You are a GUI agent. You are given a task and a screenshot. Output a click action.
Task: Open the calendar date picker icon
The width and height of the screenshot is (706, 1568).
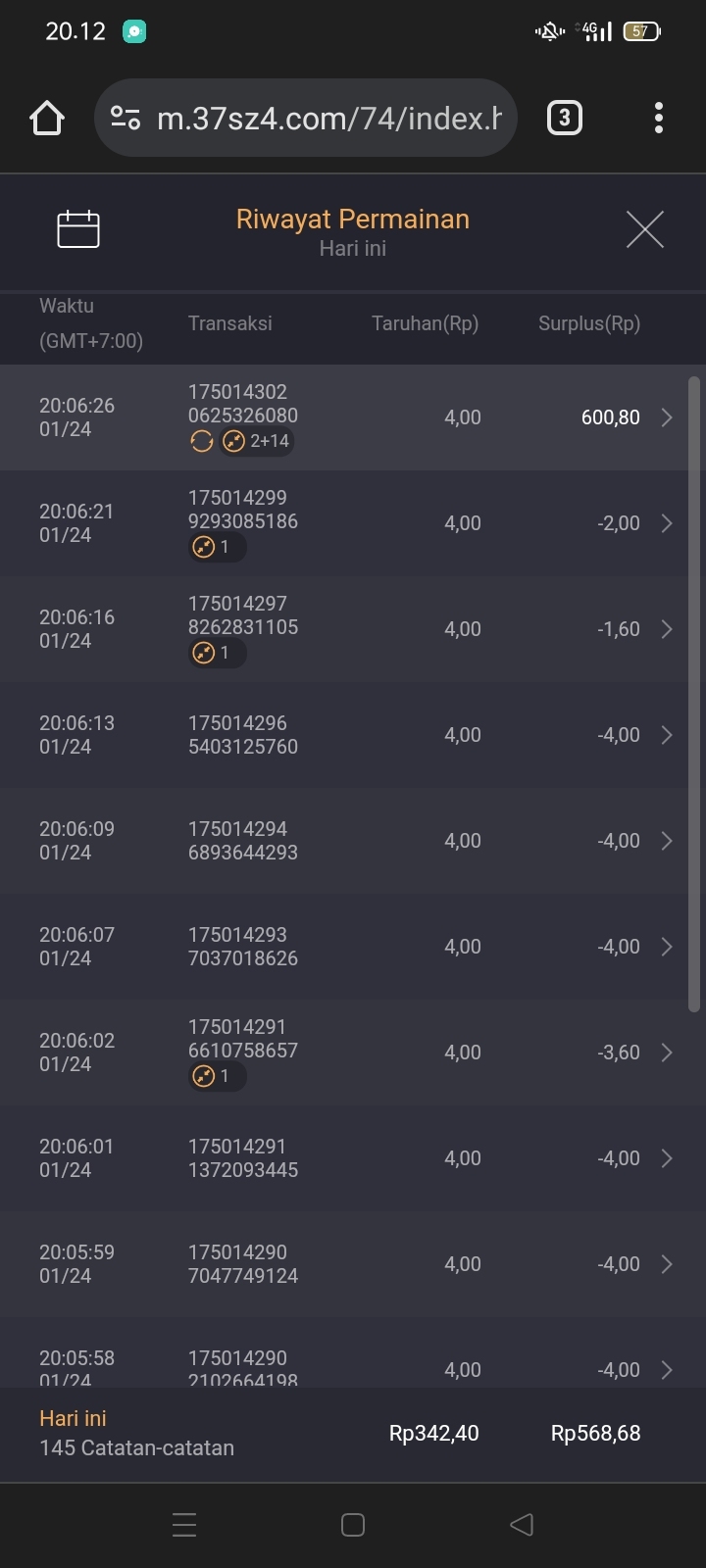(x=78, y=229)
